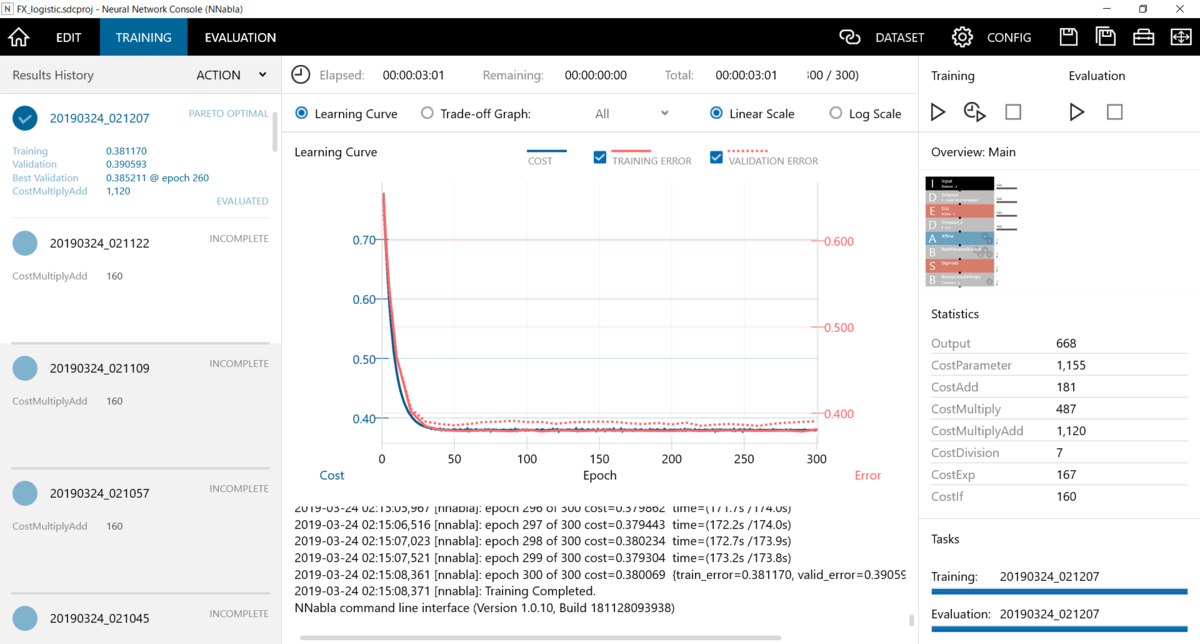
Task: Start evaluation with the Evaluation play icon
Action: coord(1077,112)
